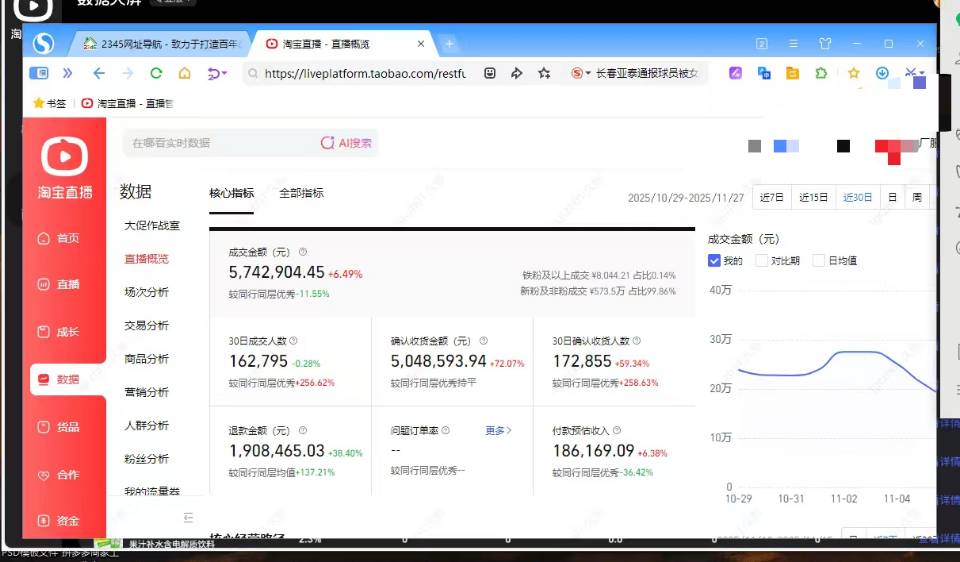The image size is (960, 562).
Task: Select 近7日 date range button
Action: pyautogui.click(x=771, y=198)
